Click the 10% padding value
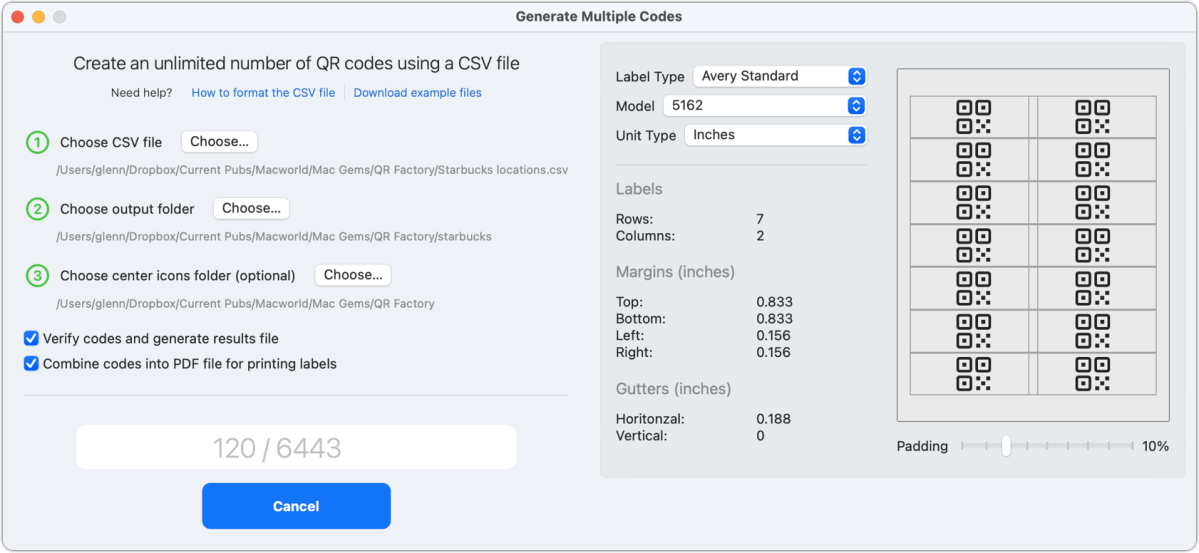The width and height of the screenshot is (1199, 553). coord(1155,447)
